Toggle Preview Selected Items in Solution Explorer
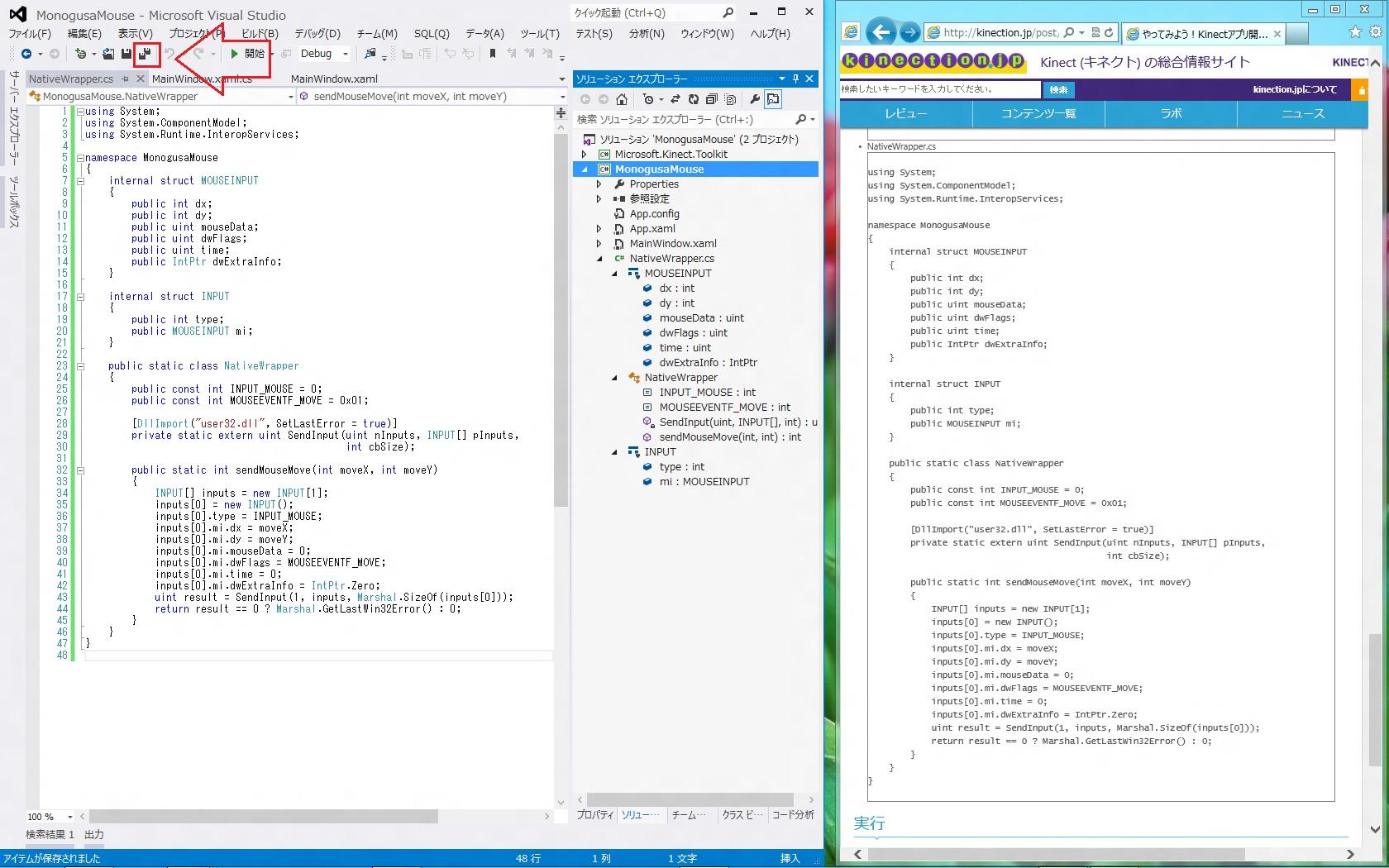Viewport: 1389px width, 868px height. tap(773, 99)
